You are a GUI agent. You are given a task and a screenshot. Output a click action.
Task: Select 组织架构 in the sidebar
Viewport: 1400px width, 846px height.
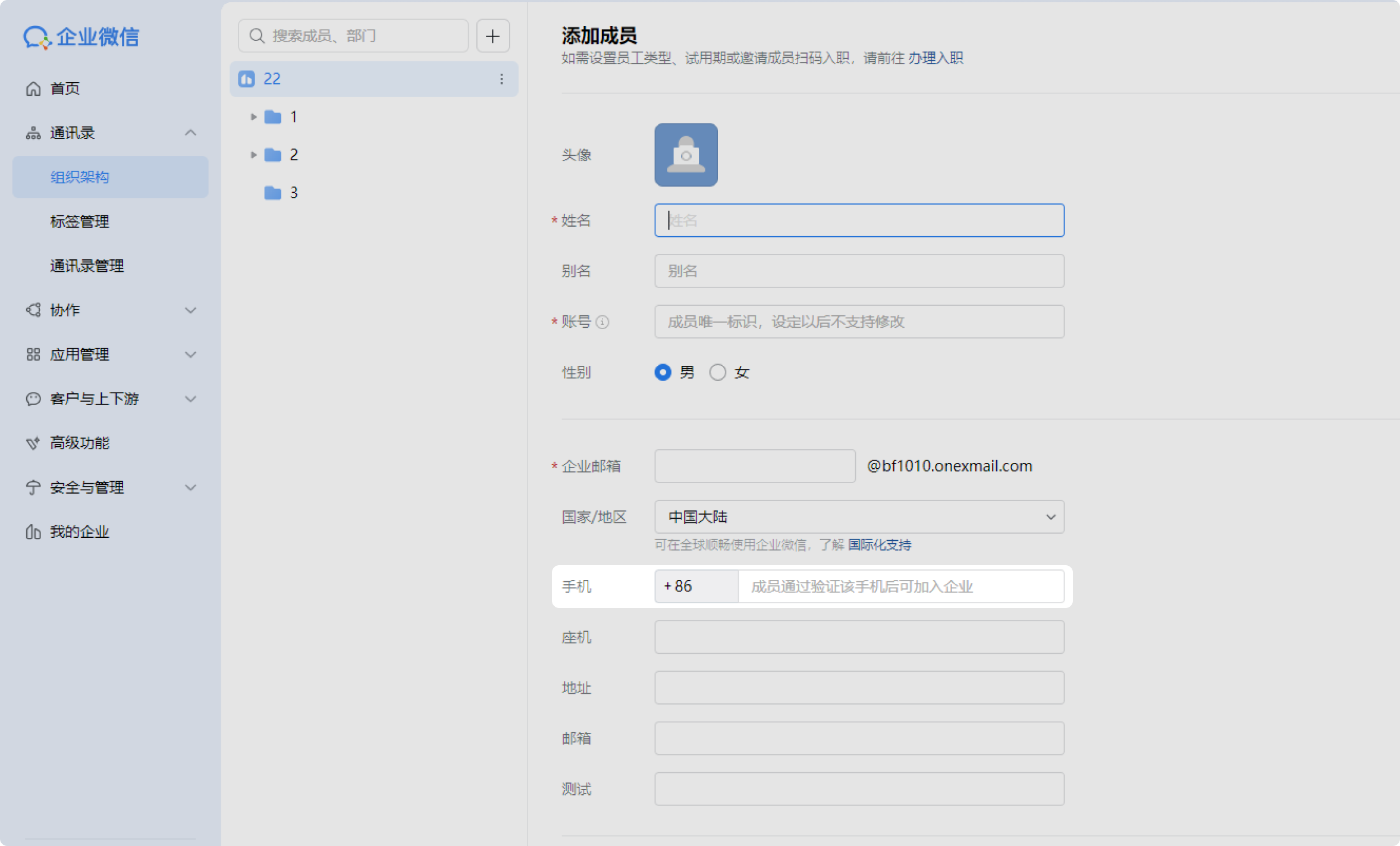[x=111, y=177]
